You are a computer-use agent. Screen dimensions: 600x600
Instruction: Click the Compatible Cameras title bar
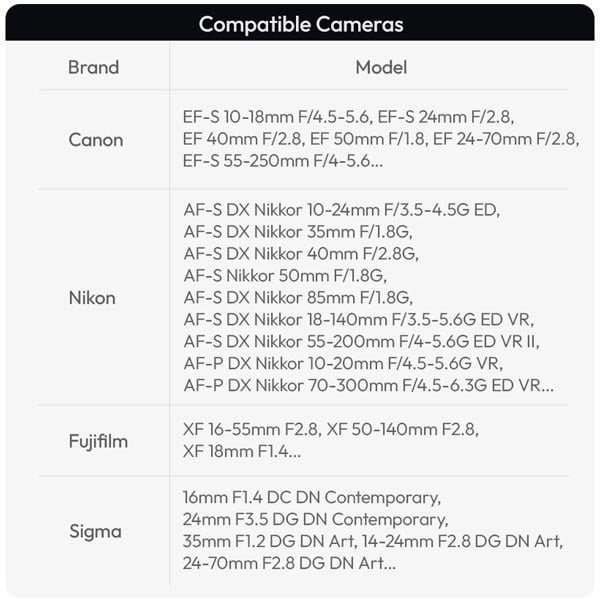coord(300,23)
